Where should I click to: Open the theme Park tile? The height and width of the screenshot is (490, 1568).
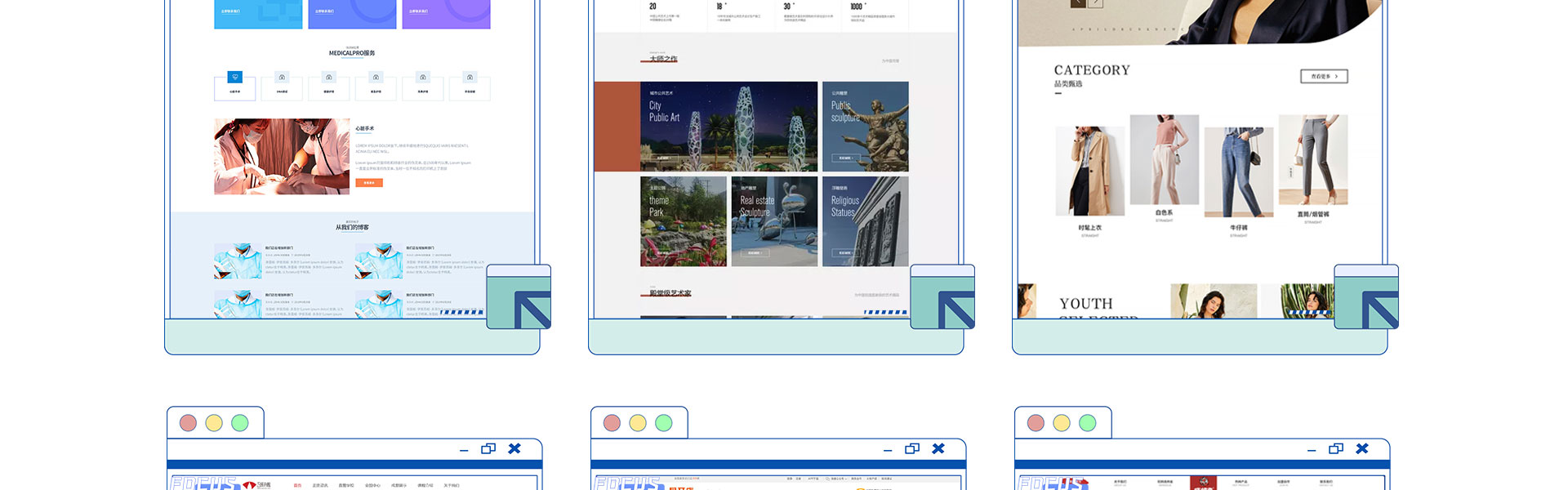(684, 221)
